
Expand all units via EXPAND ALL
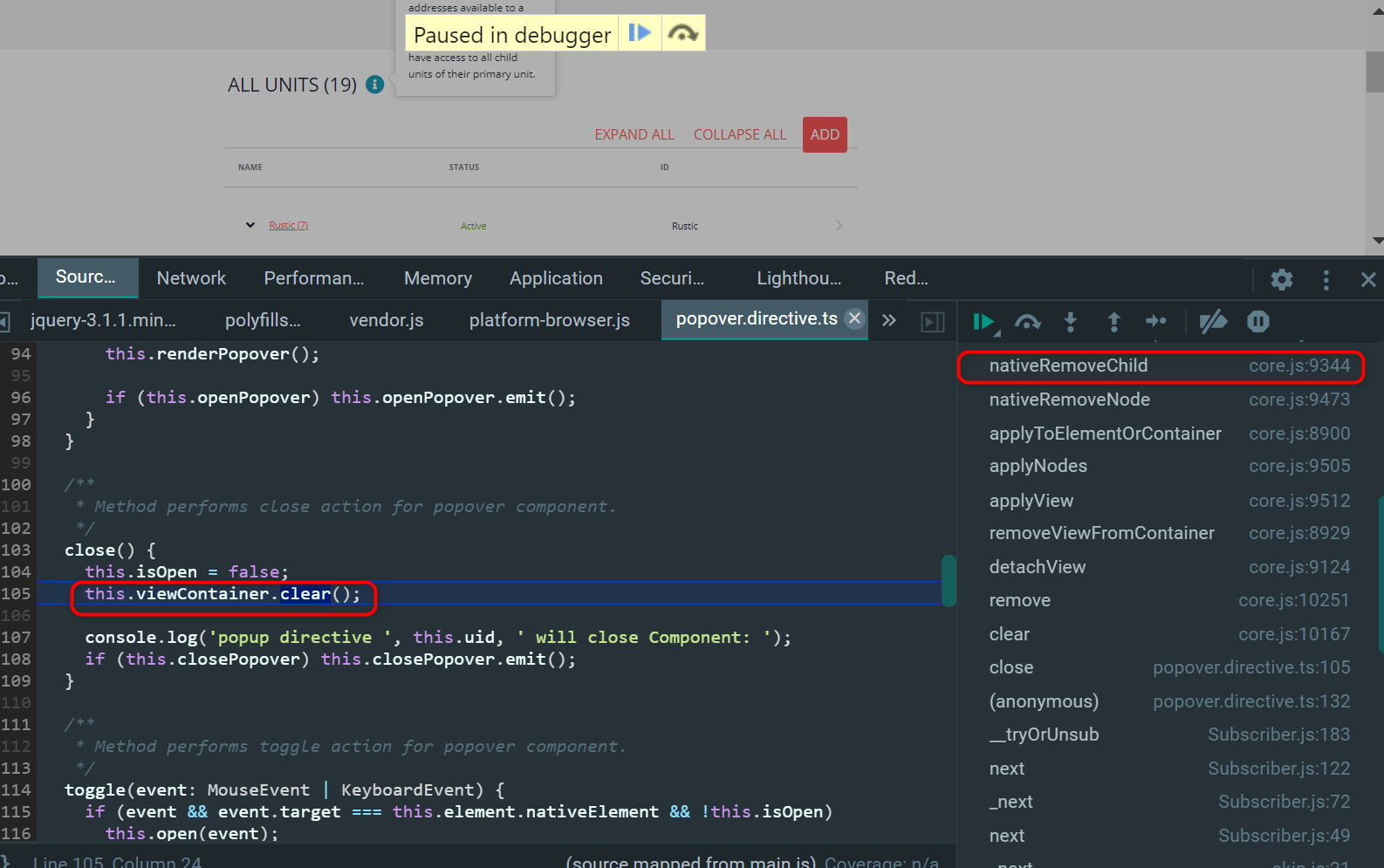tap(634, 134)
